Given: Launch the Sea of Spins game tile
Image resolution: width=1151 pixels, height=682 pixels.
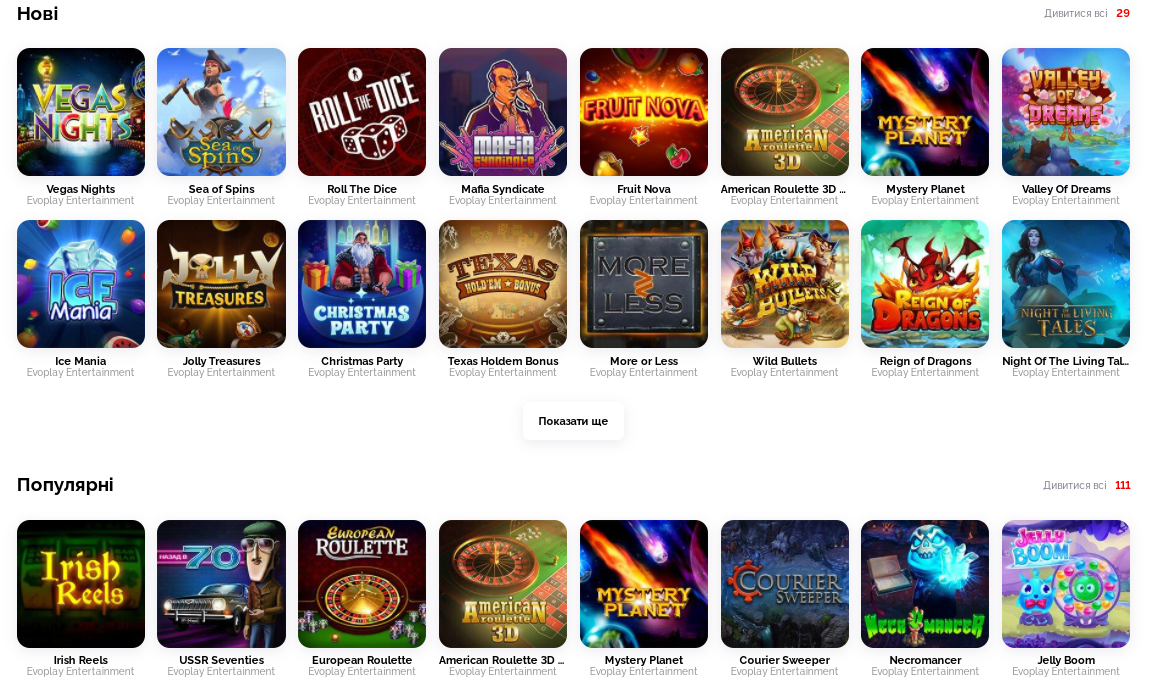Looking at the screenshot, I should tap(221, 112).
